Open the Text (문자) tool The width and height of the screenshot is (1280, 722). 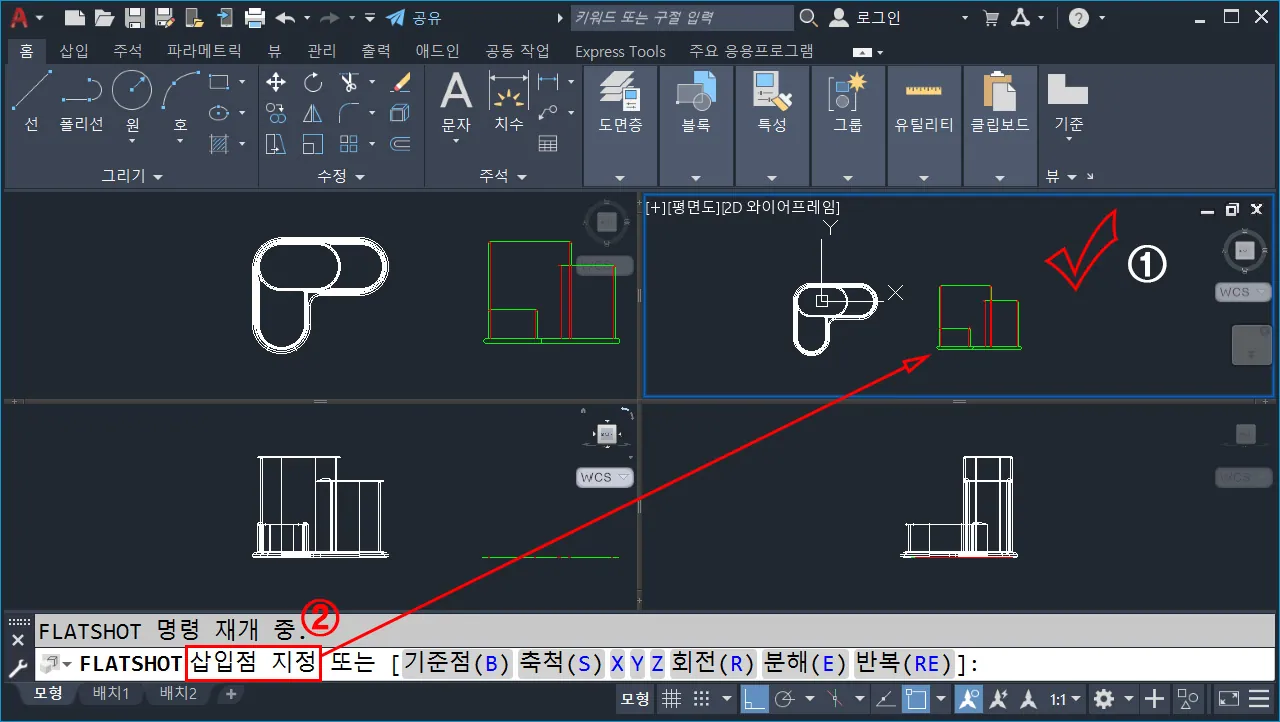pos(456,102)
